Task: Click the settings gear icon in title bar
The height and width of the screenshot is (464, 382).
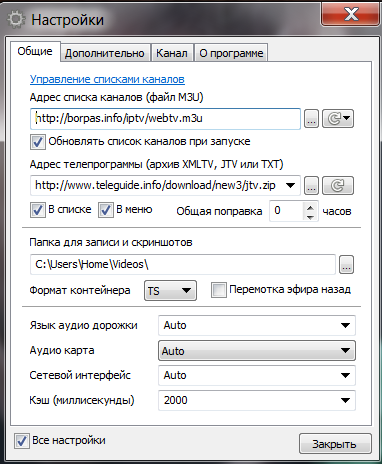Action: (16, 19)
